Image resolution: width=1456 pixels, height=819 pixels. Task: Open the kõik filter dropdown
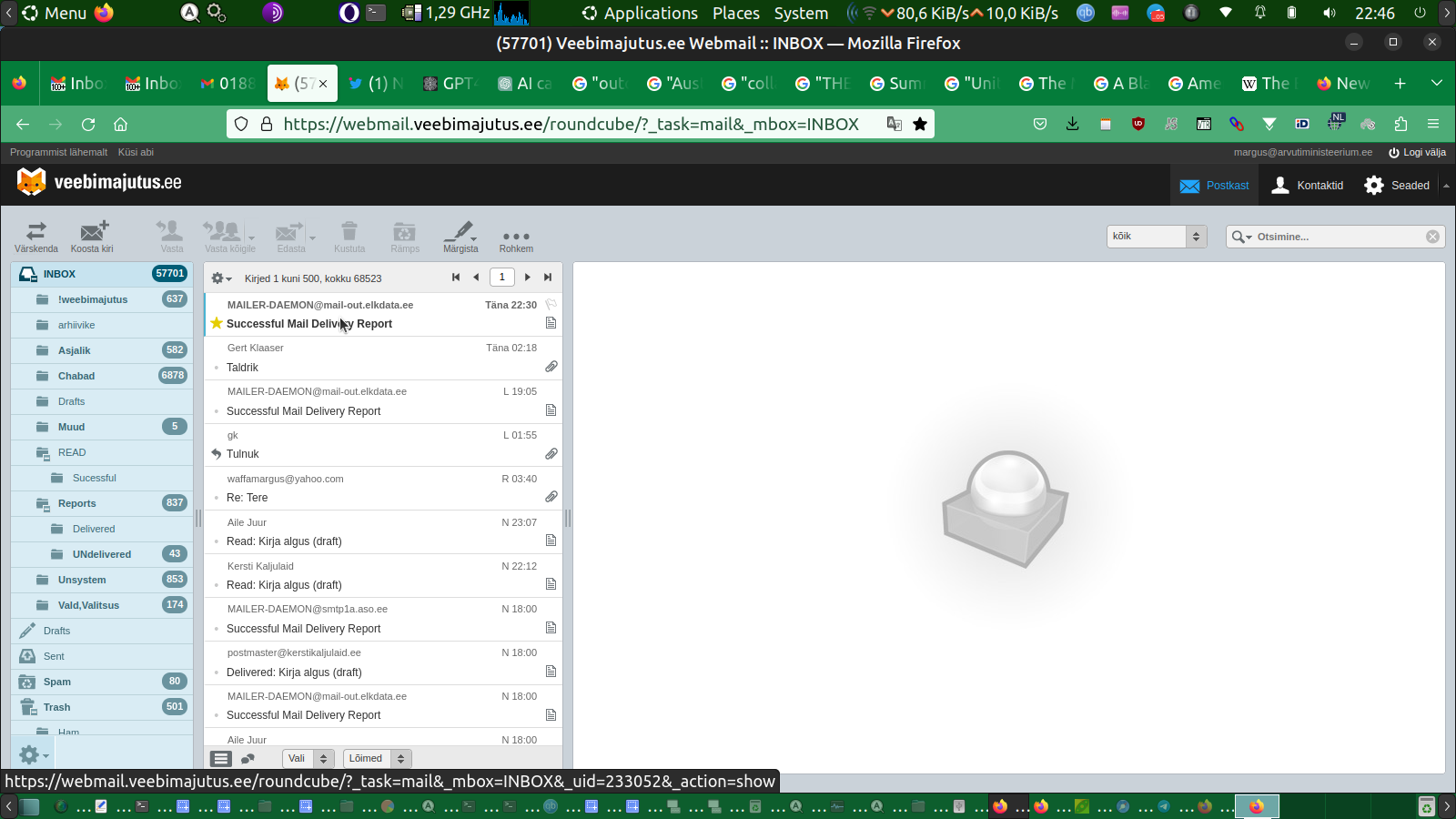tap(1157, 237)
